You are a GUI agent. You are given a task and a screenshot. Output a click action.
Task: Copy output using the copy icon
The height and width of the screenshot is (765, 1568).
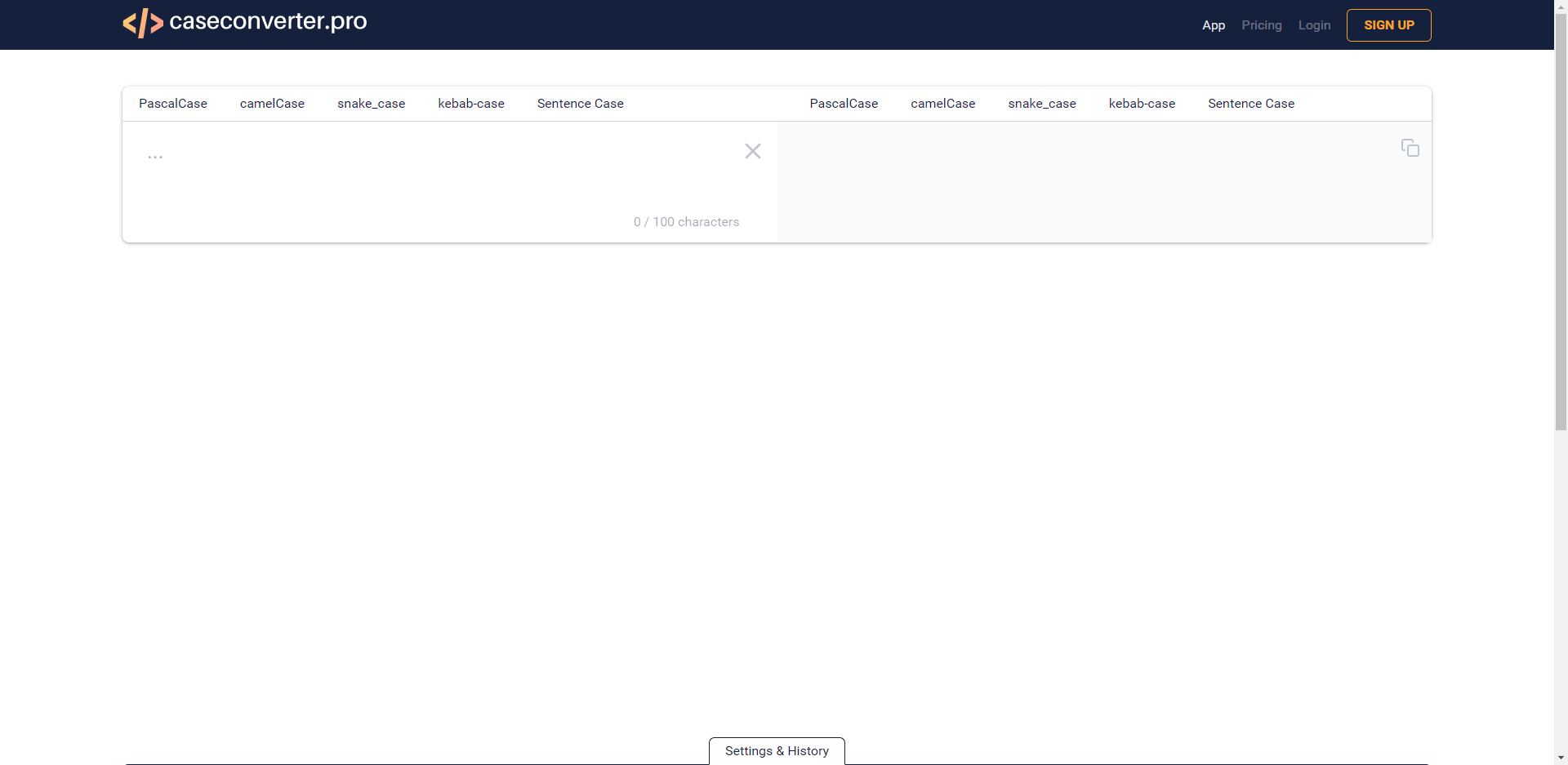point(1410,148)
